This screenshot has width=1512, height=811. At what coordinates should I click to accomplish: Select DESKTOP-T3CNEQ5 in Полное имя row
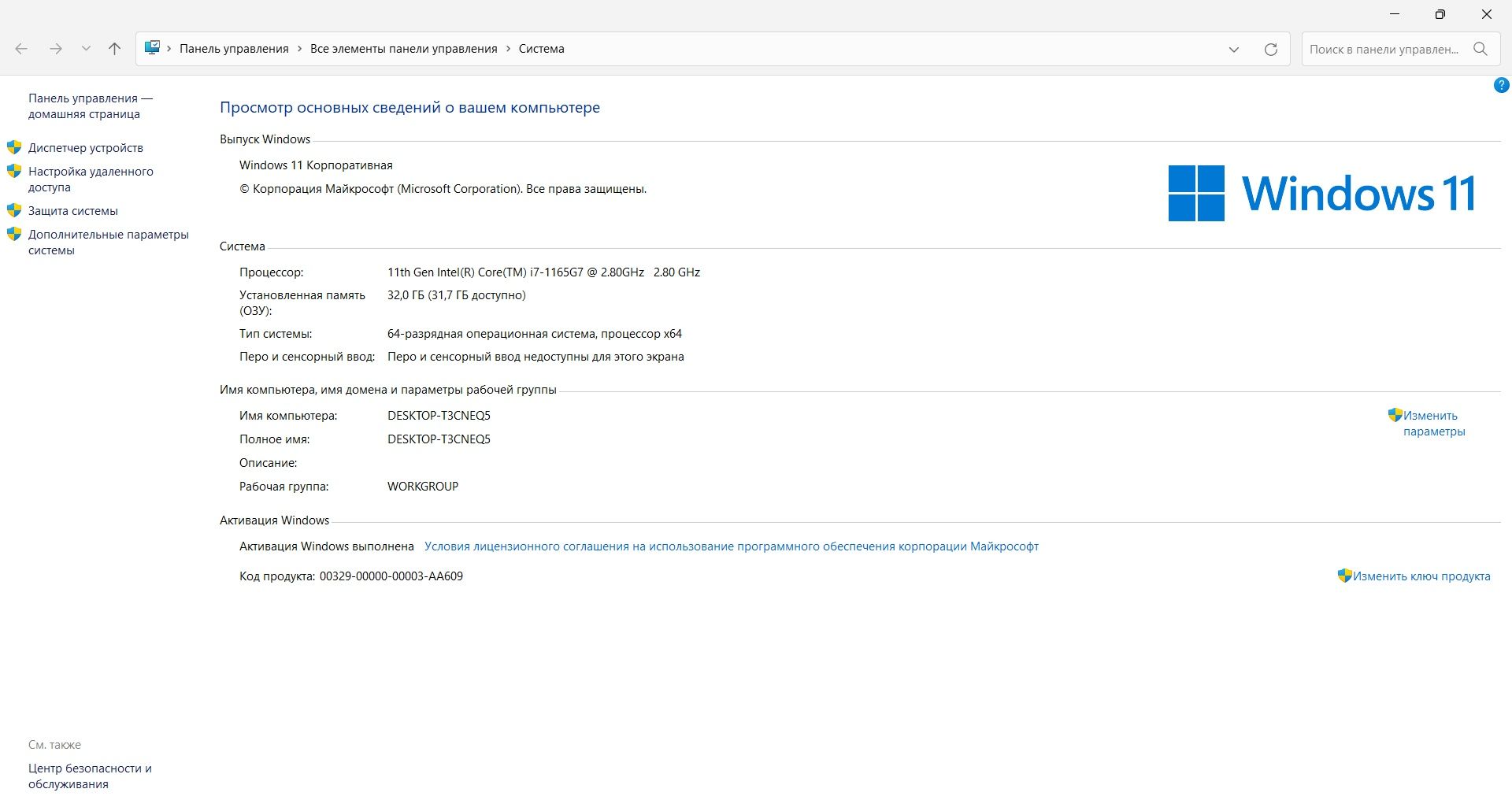point(439,439)
